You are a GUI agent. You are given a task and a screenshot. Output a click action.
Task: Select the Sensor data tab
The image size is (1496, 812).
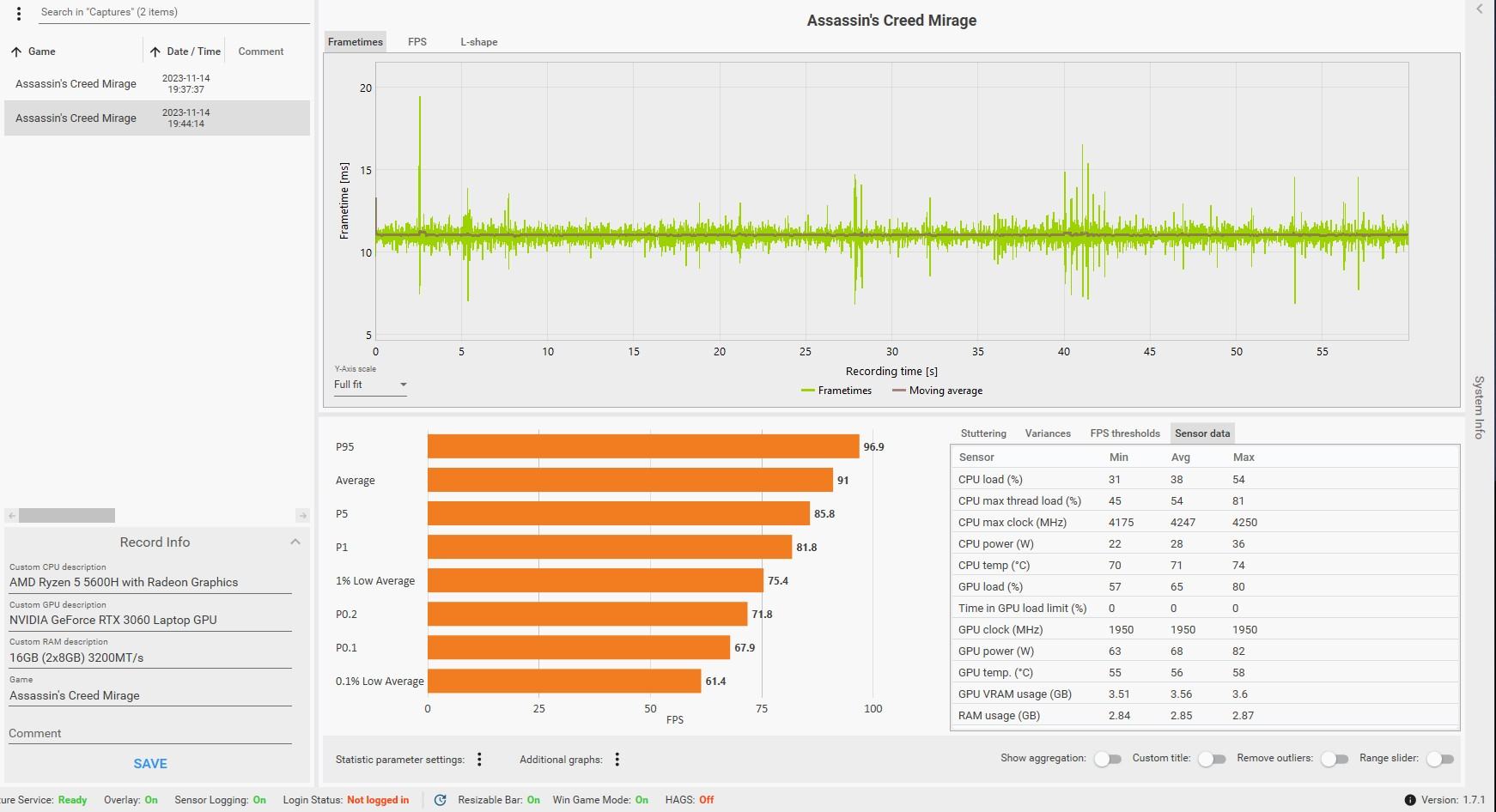[x=1202, y=433]
